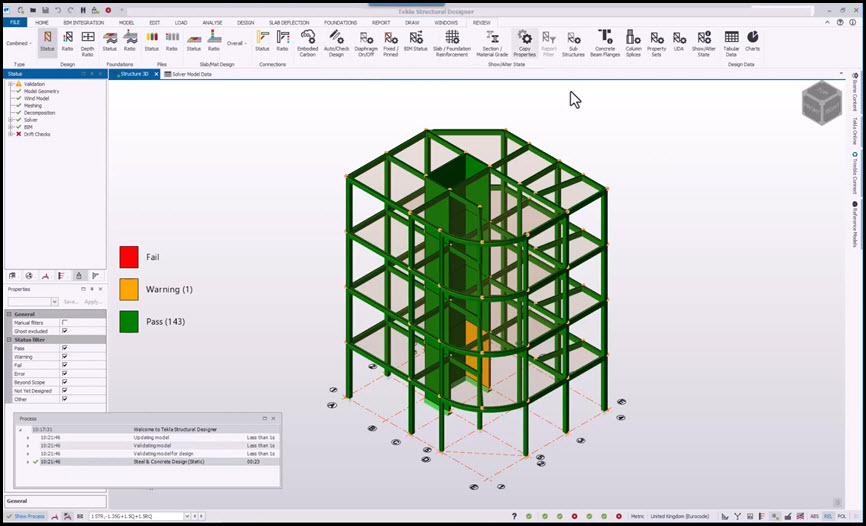Screen dimensions: 866x526
Task: Click the orange Warning legend swatch
Action: point(129,290)
